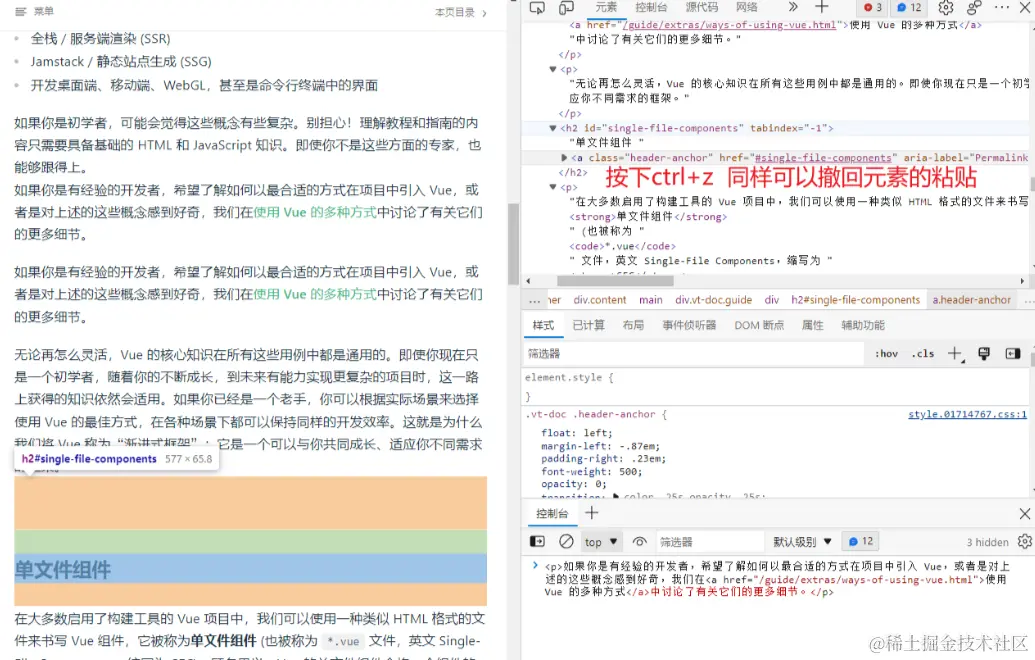Expand the a.header-anchor DOM node

(564, 158)
